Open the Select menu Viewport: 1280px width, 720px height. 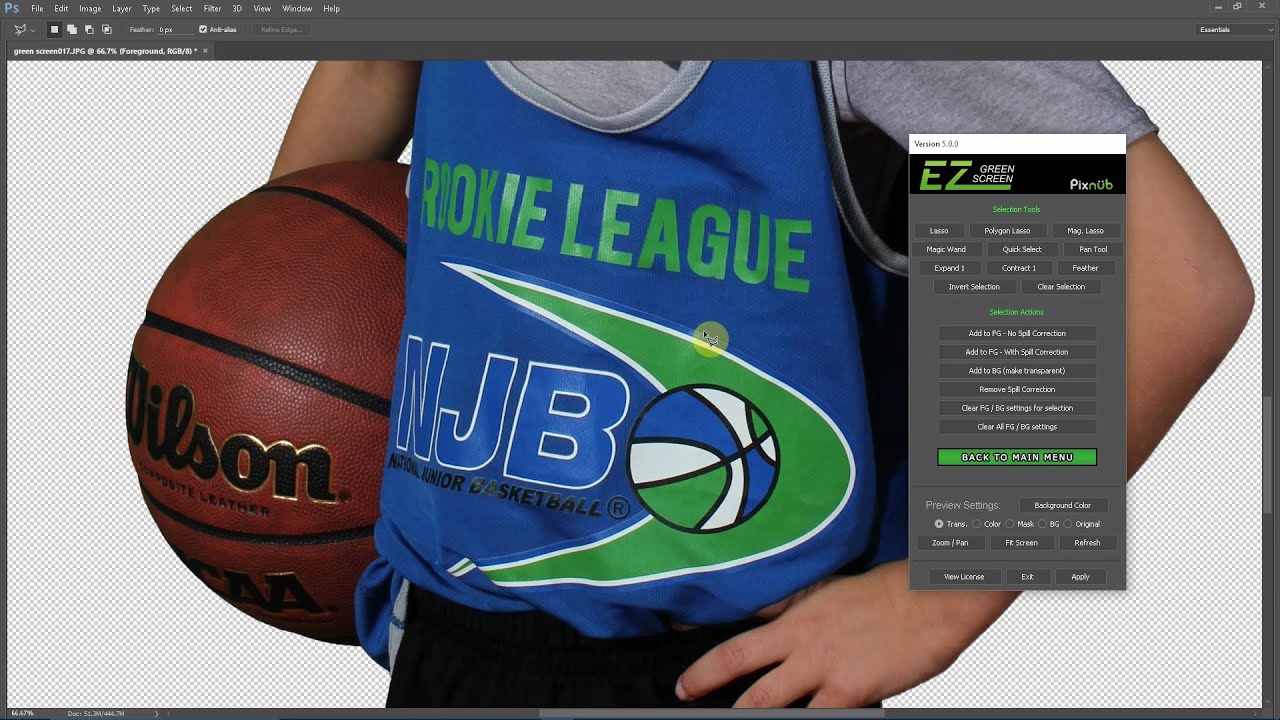click(x=181, y=8)
